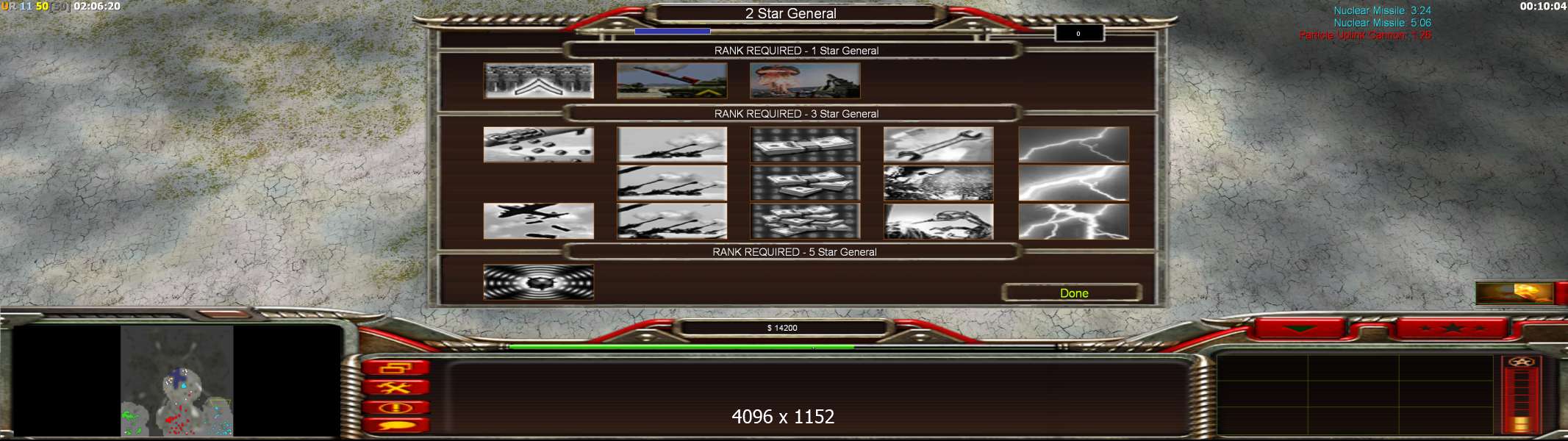
Task: Click the Particle Uplink Cannon timer
Action: pyautogui.click(x=1365, y=35)
